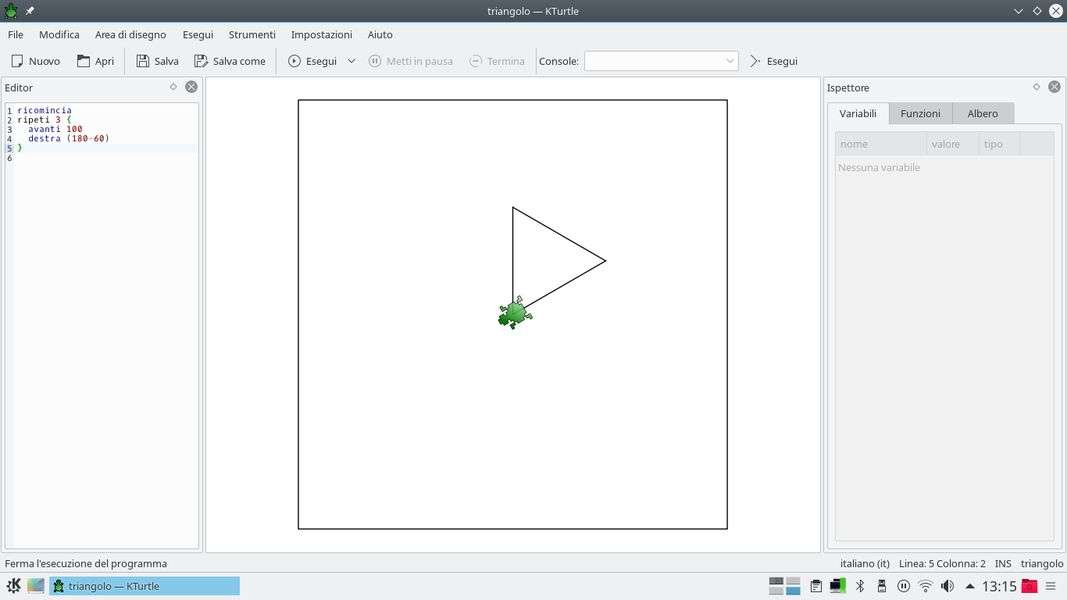Click 'Linea: 5 Colonna: 2' status text

[x=942, y=563]
